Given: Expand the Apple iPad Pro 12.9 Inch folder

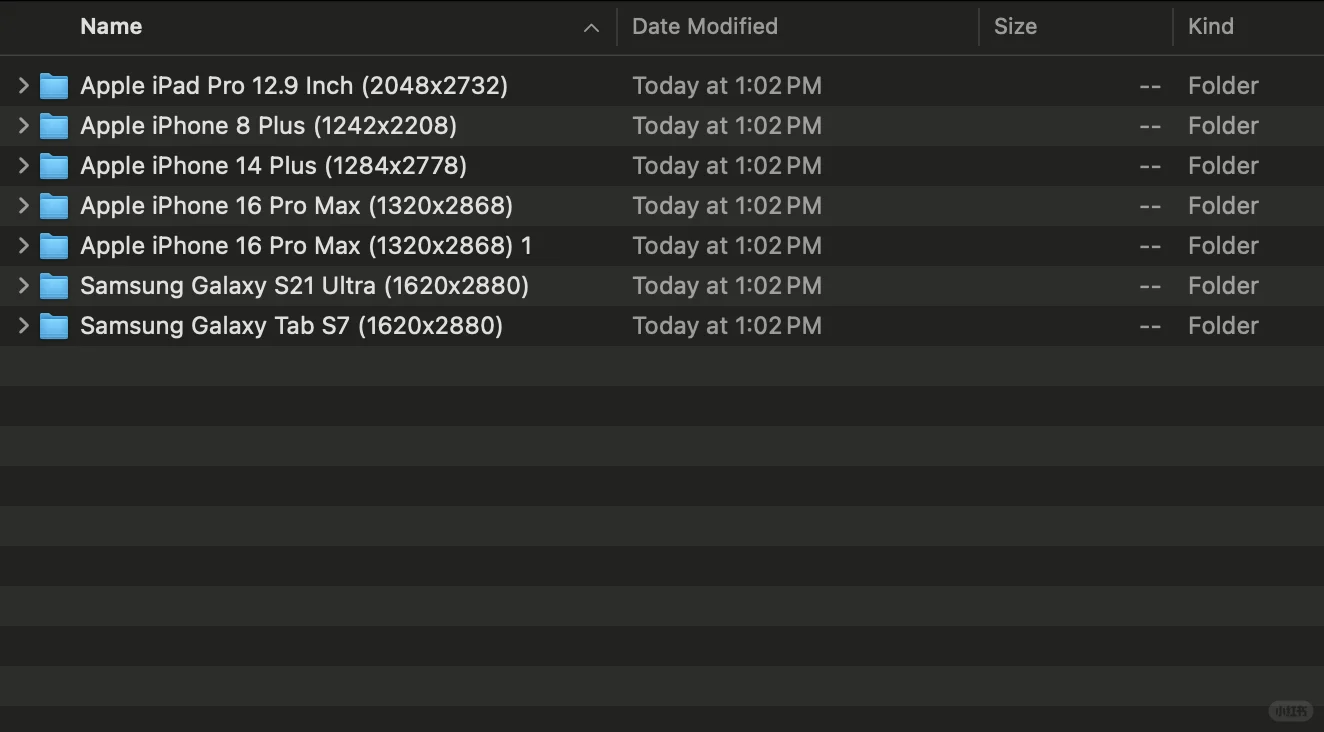Looking at the screenshot, I should point(23,86).
